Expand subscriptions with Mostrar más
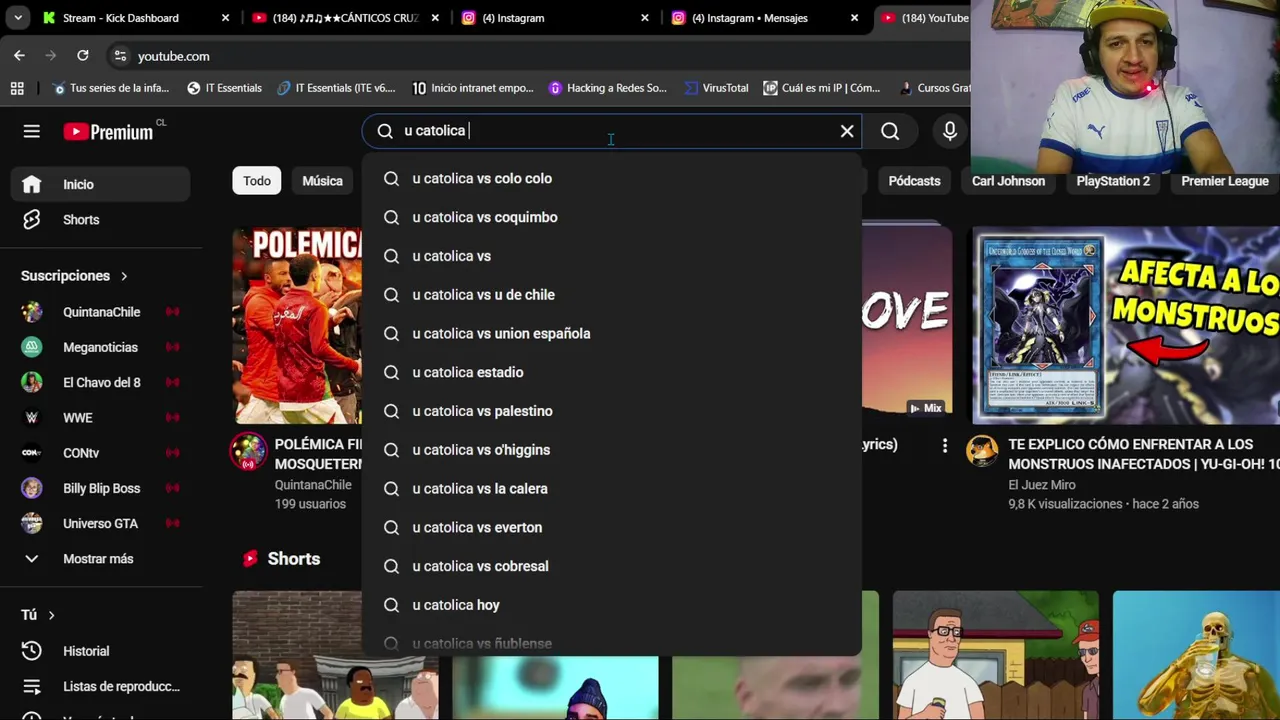Screen dimensions: 1280x720 click(100, 559)
